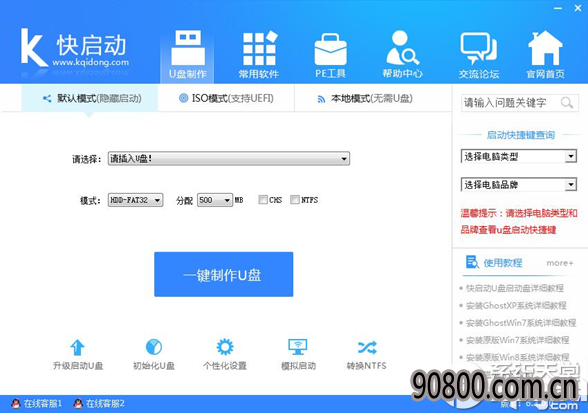The height and width of the screenshot is (413, 588).
Task: Open the PE工具 briefcase icon
Action: tap(330, 49)
